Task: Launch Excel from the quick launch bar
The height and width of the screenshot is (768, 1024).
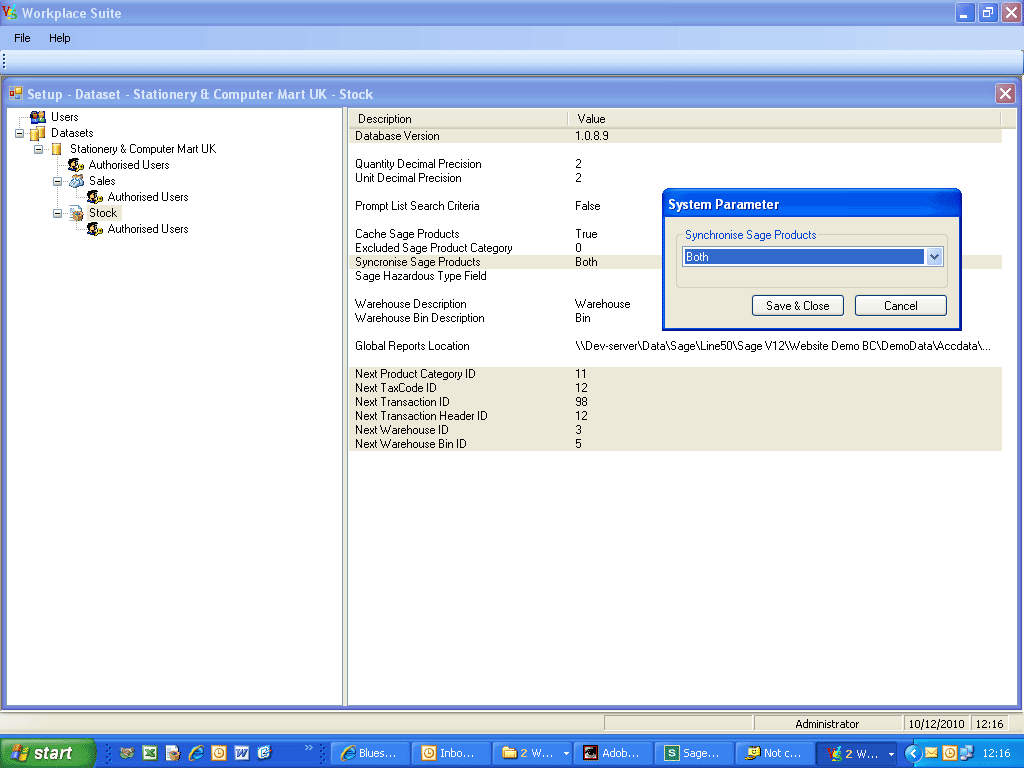Action: click(x=150, y=753)
